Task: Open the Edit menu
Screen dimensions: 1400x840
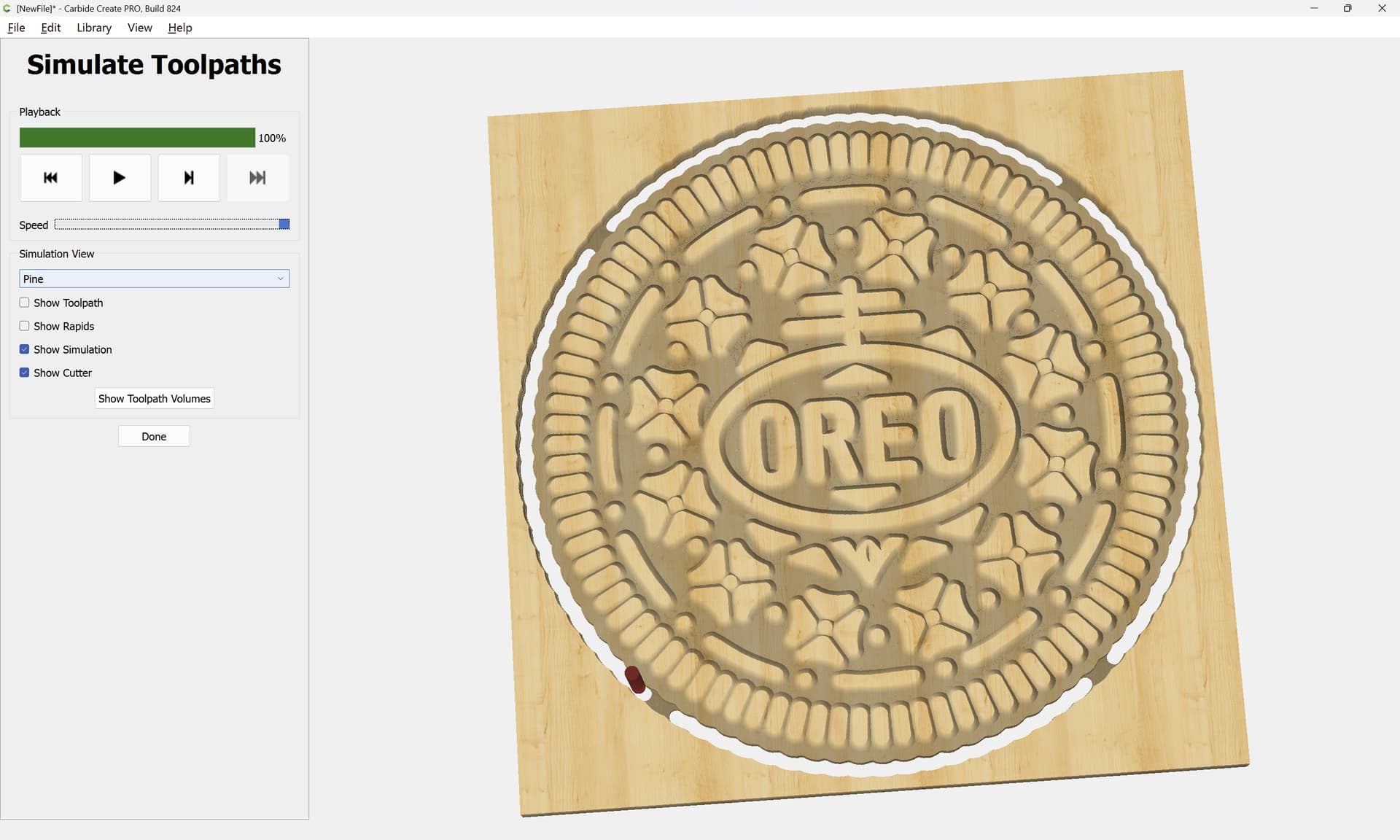Action: (50, 28)
